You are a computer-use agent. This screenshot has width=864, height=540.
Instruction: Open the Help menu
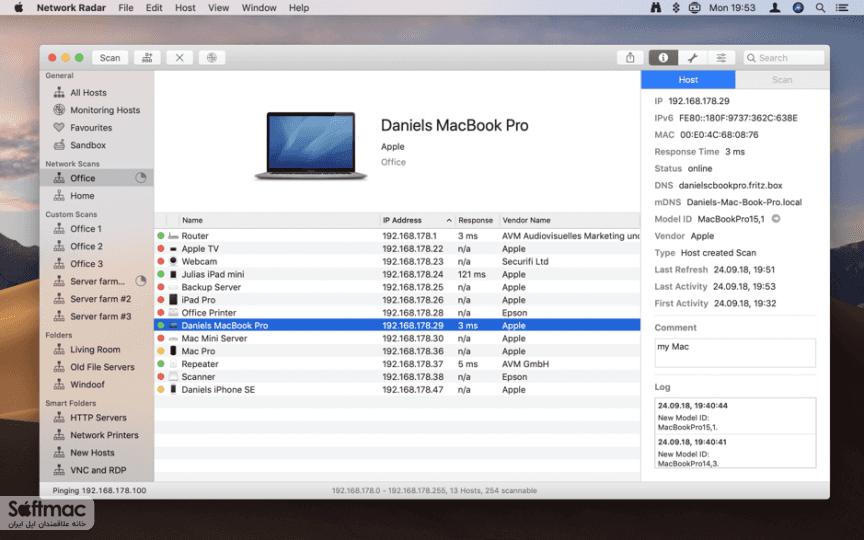pos(299,8)
